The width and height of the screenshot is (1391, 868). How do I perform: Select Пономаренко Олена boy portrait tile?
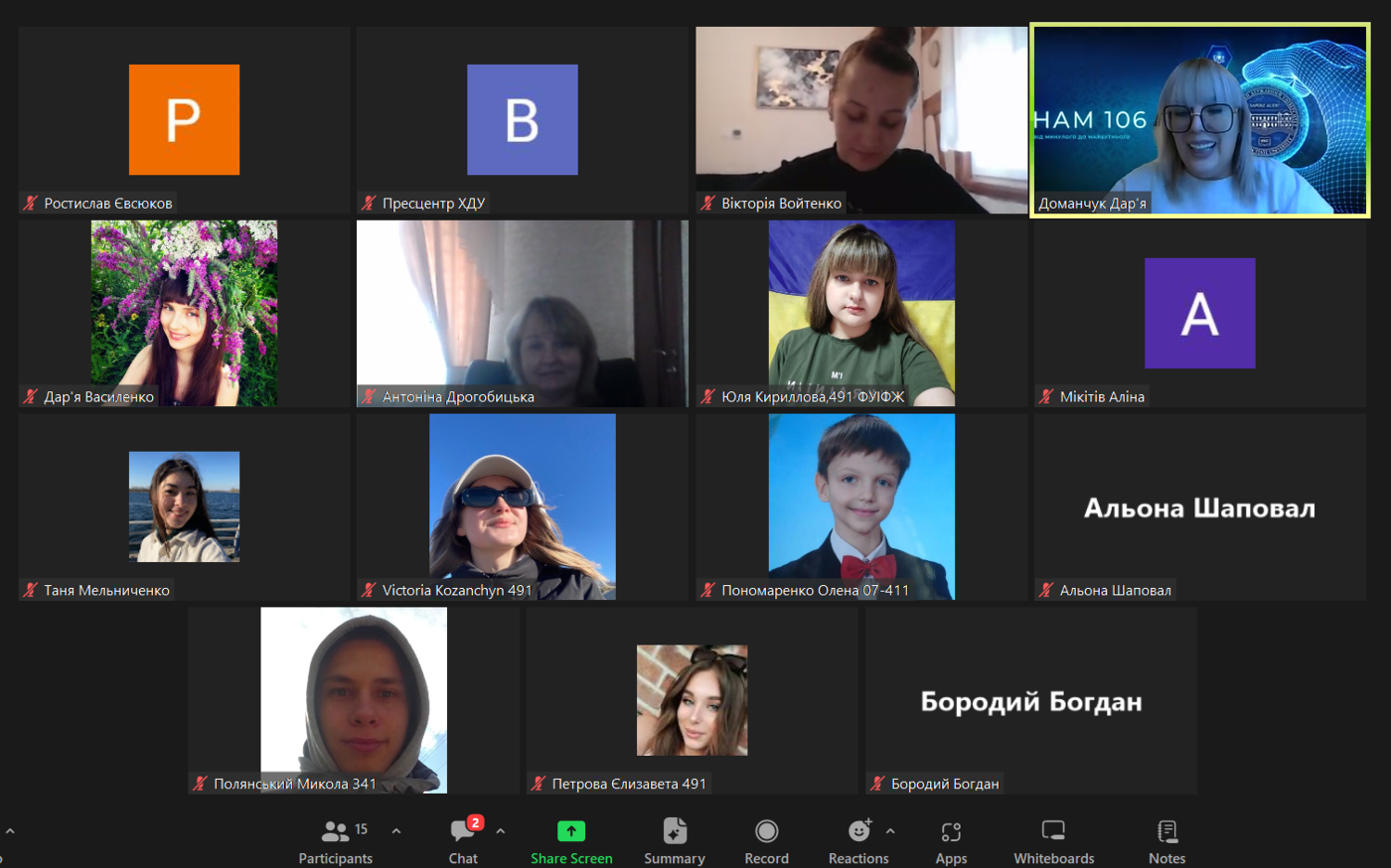pyautogui.click(x=861, y=506)
